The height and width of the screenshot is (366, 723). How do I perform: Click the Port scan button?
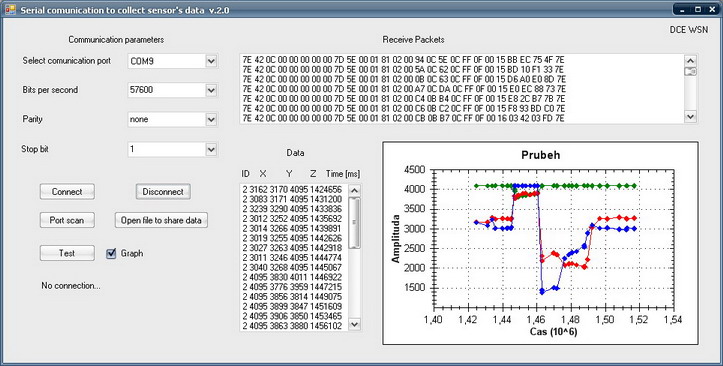click(x=67, y=220)
